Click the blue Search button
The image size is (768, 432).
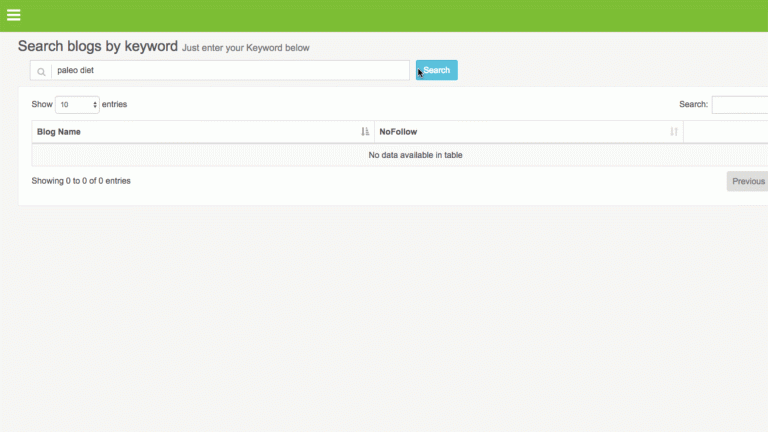(437, 70)
